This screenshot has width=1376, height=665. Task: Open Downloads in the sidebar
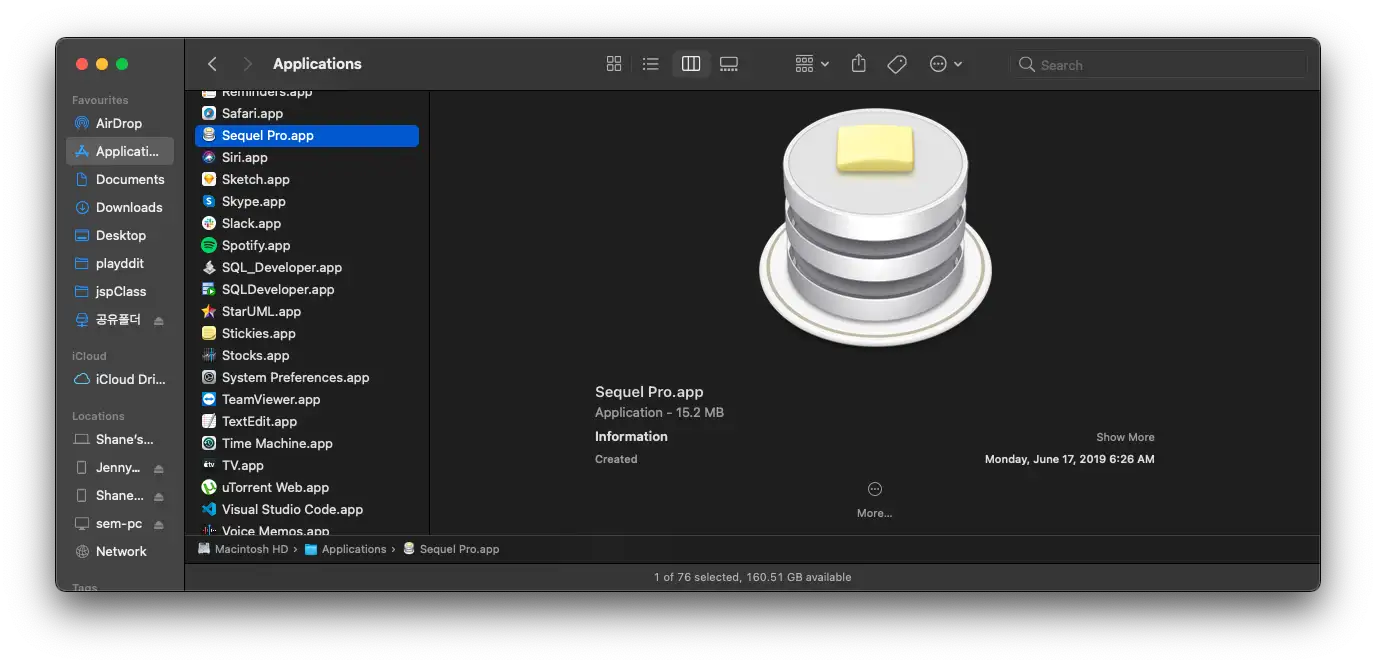120,207
